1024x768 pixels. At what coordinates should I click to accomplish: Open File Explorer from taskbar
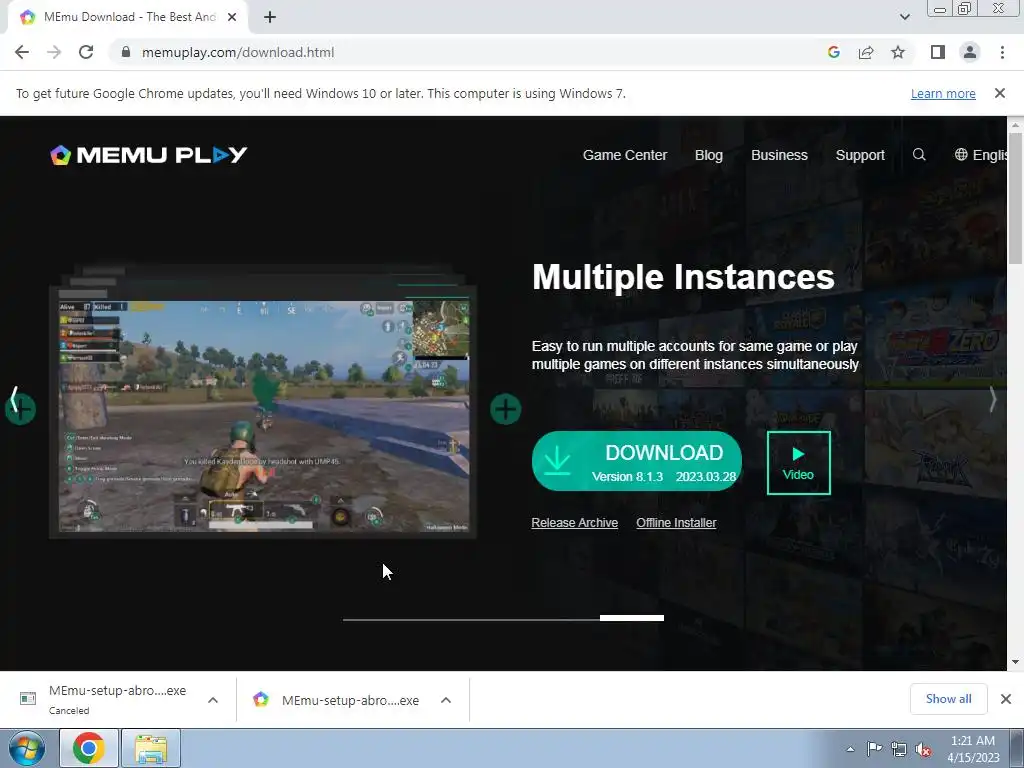151,748
